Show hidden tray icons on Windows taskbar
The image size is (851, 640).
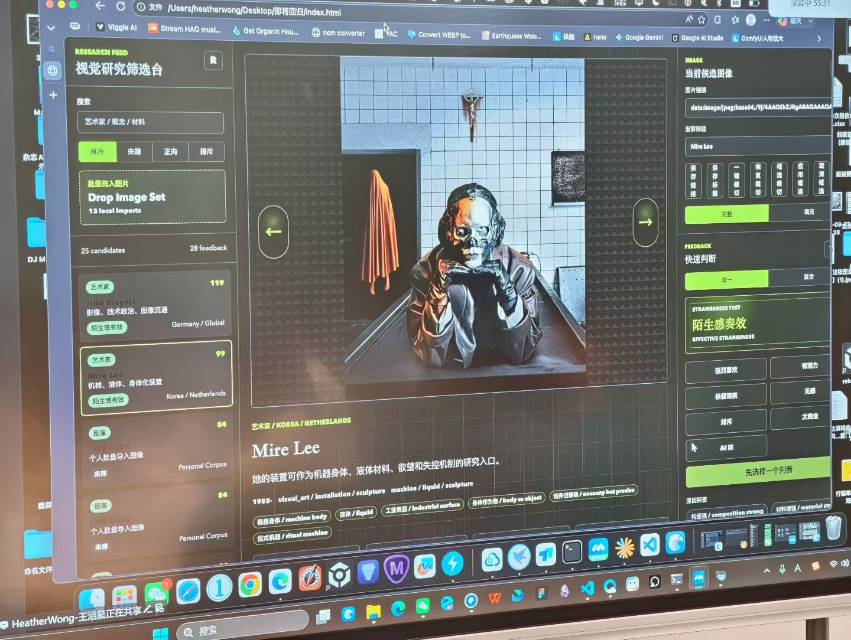766,571
